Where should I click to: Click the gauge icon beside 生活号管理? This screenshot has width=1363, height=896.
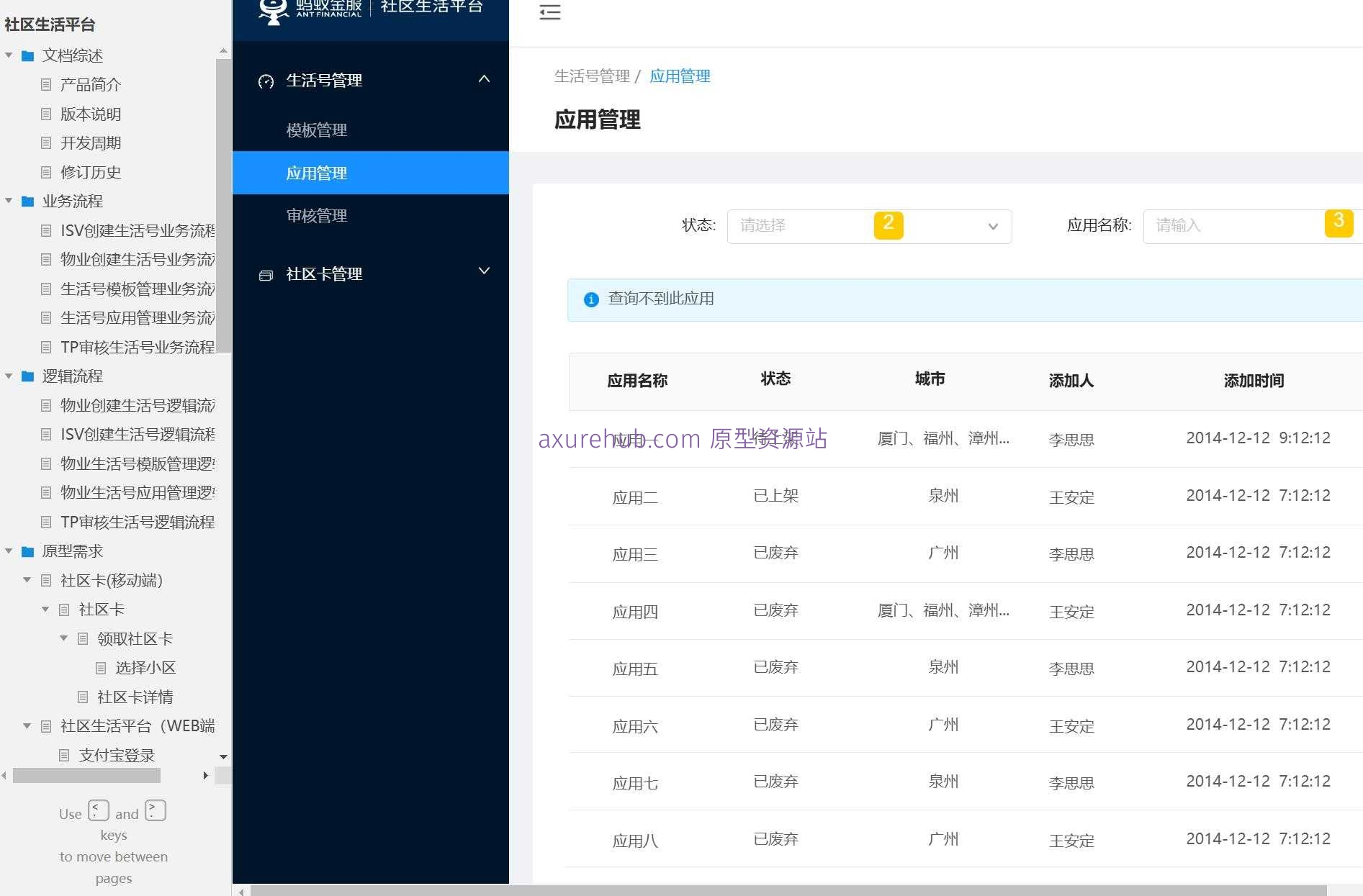pyautogui.click(x=265, y=81)
